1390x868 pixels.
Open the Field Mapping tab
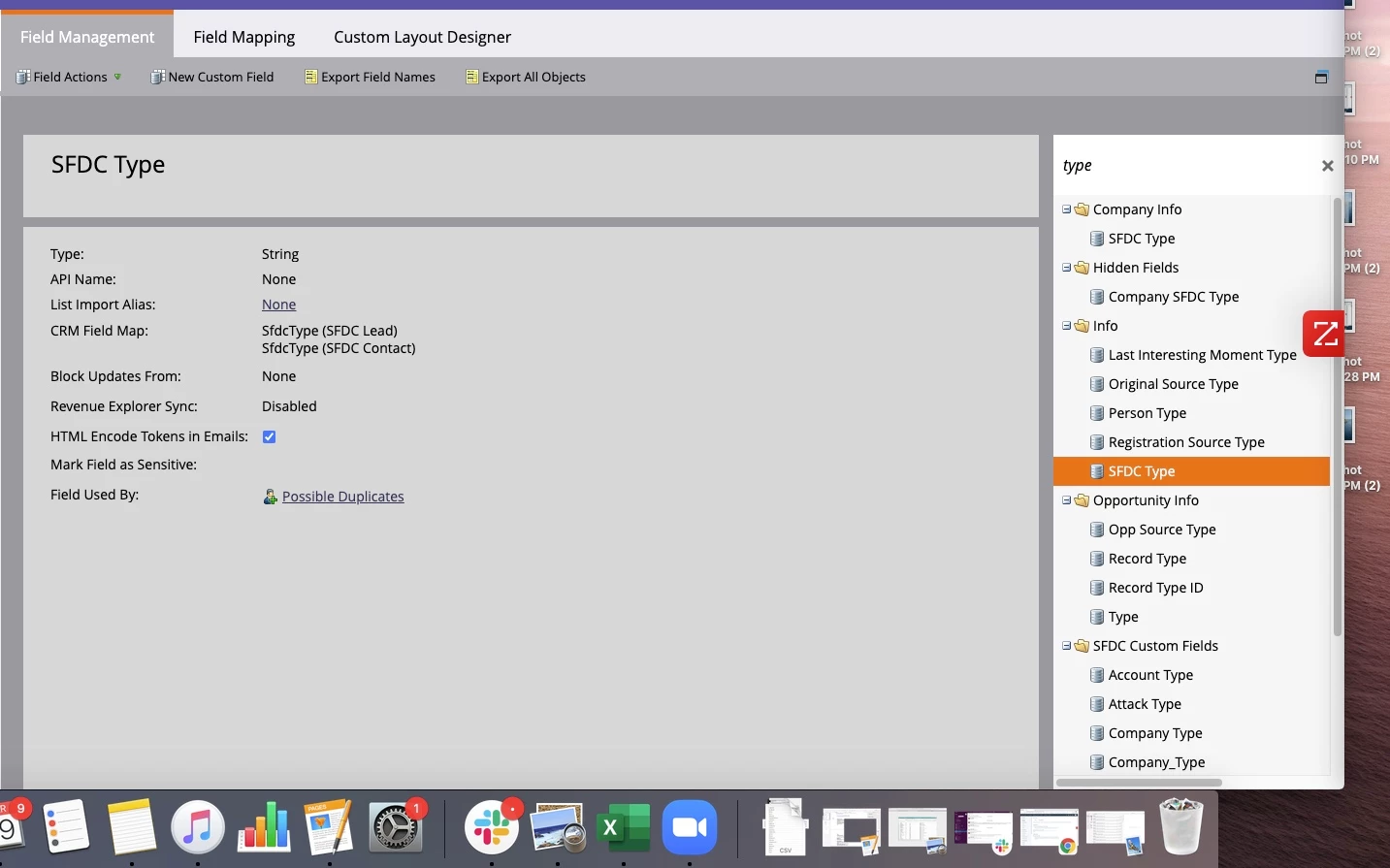[244, 37]
